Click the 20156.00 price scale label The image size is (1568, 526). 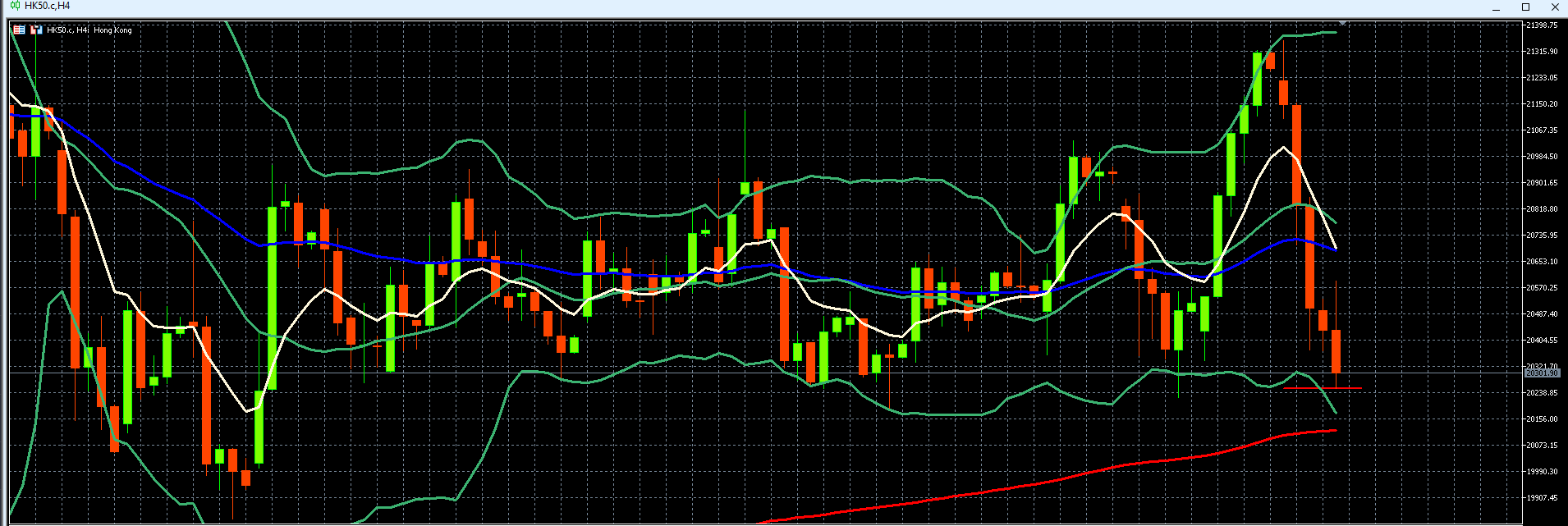(1542, 419)
